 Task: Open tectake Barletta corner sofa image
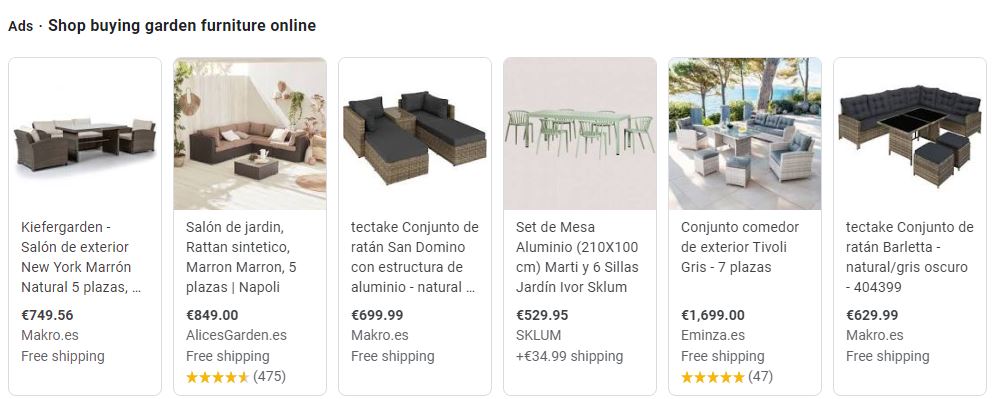910,134
